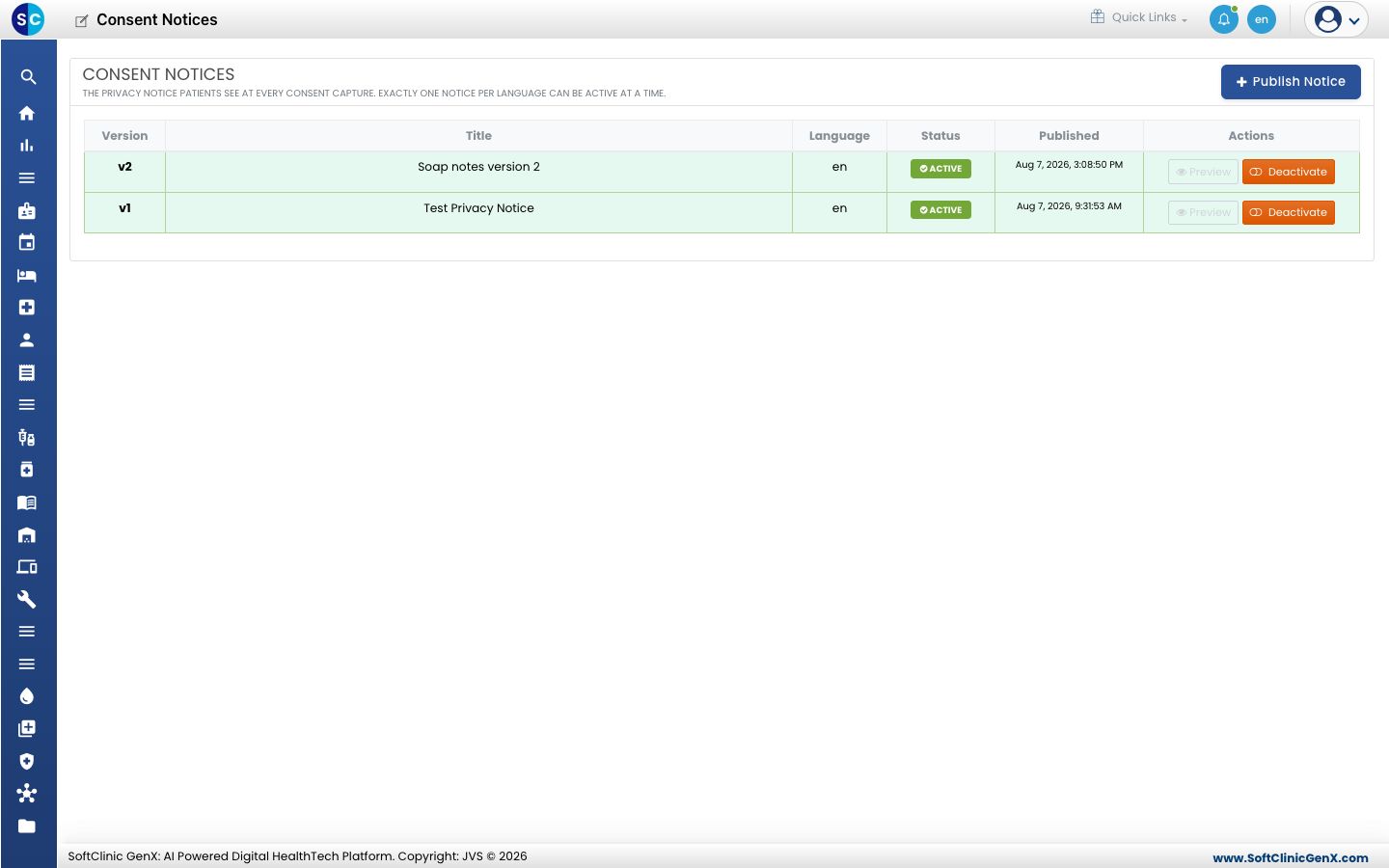Image resolution: width=1389 pixels, height=868 pixels.
Task: Select the hub network sidebar icon
Action: tap(27, 794)
